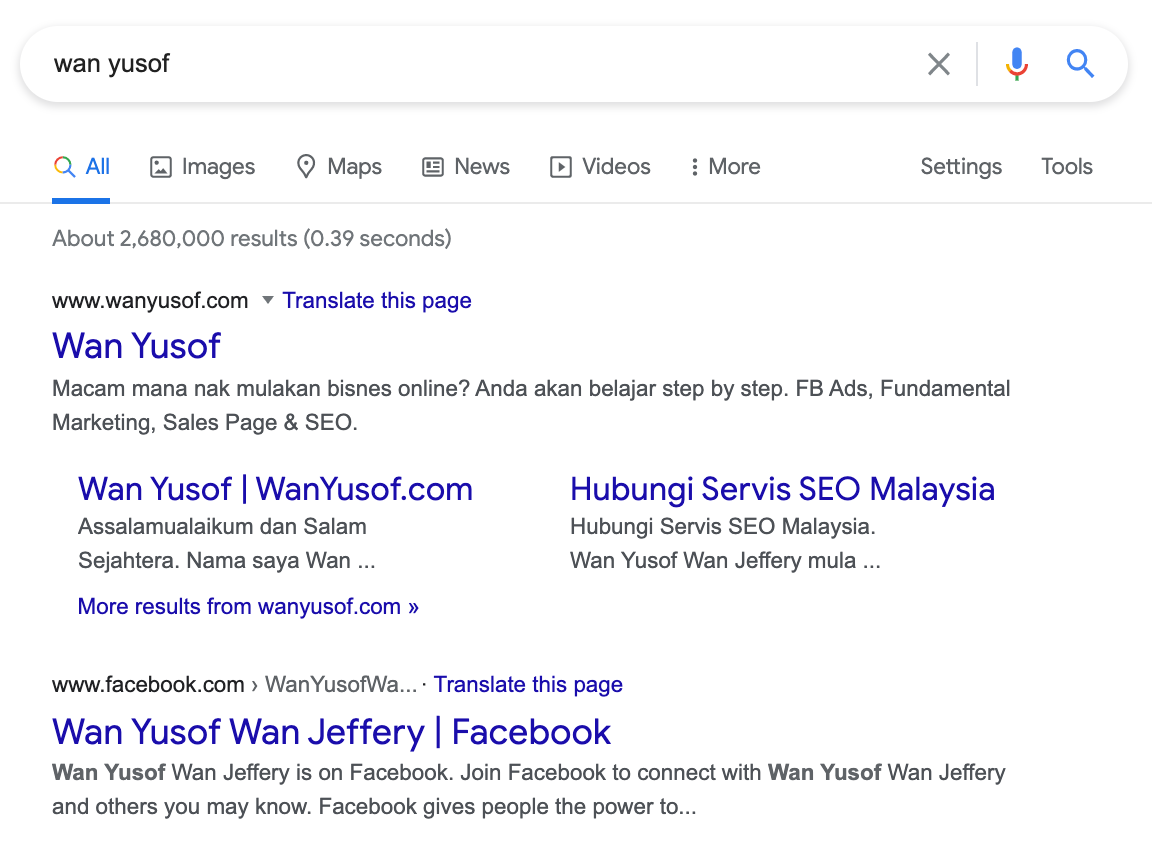Click the 'About 2,680,000 results' stats text
The width and height of the screenshot is (1152, 856).
point(252,238)
